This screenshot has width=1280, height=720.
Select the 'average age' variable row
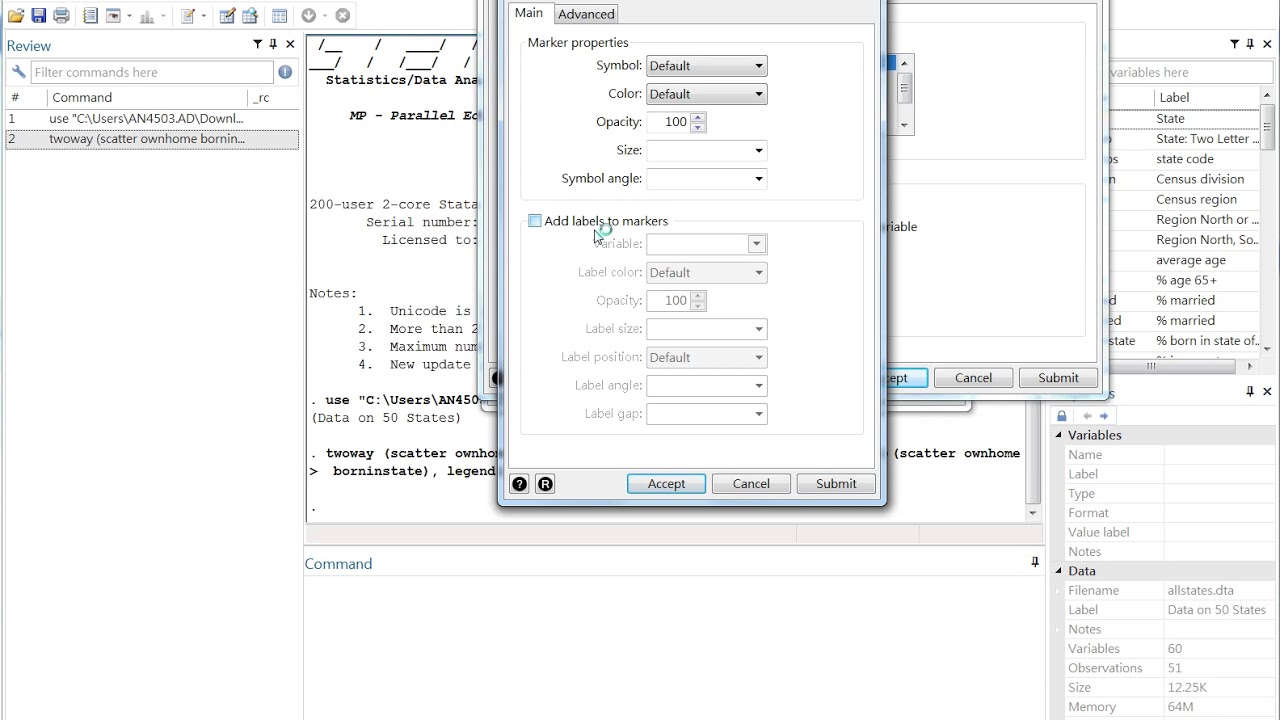(x=1185, y=260)
